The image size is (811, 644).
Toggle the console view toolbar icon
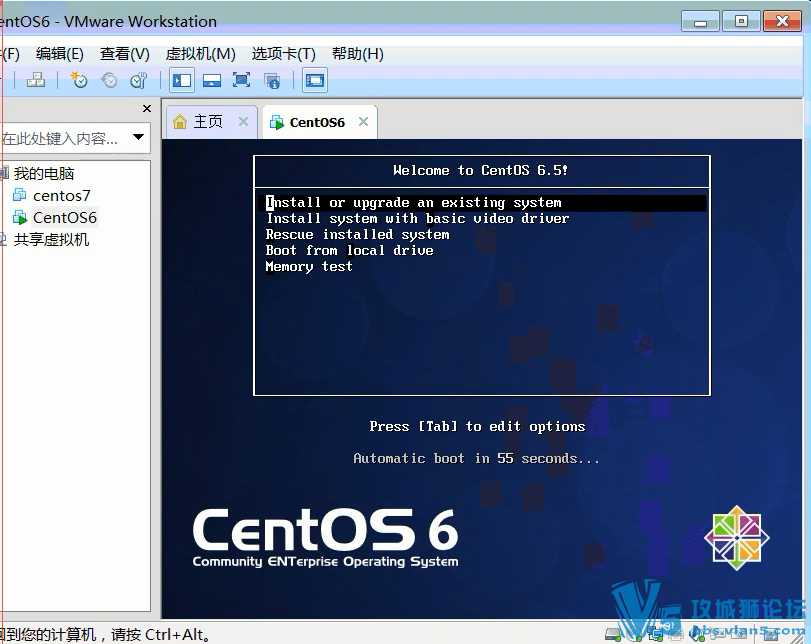(314, 80)
